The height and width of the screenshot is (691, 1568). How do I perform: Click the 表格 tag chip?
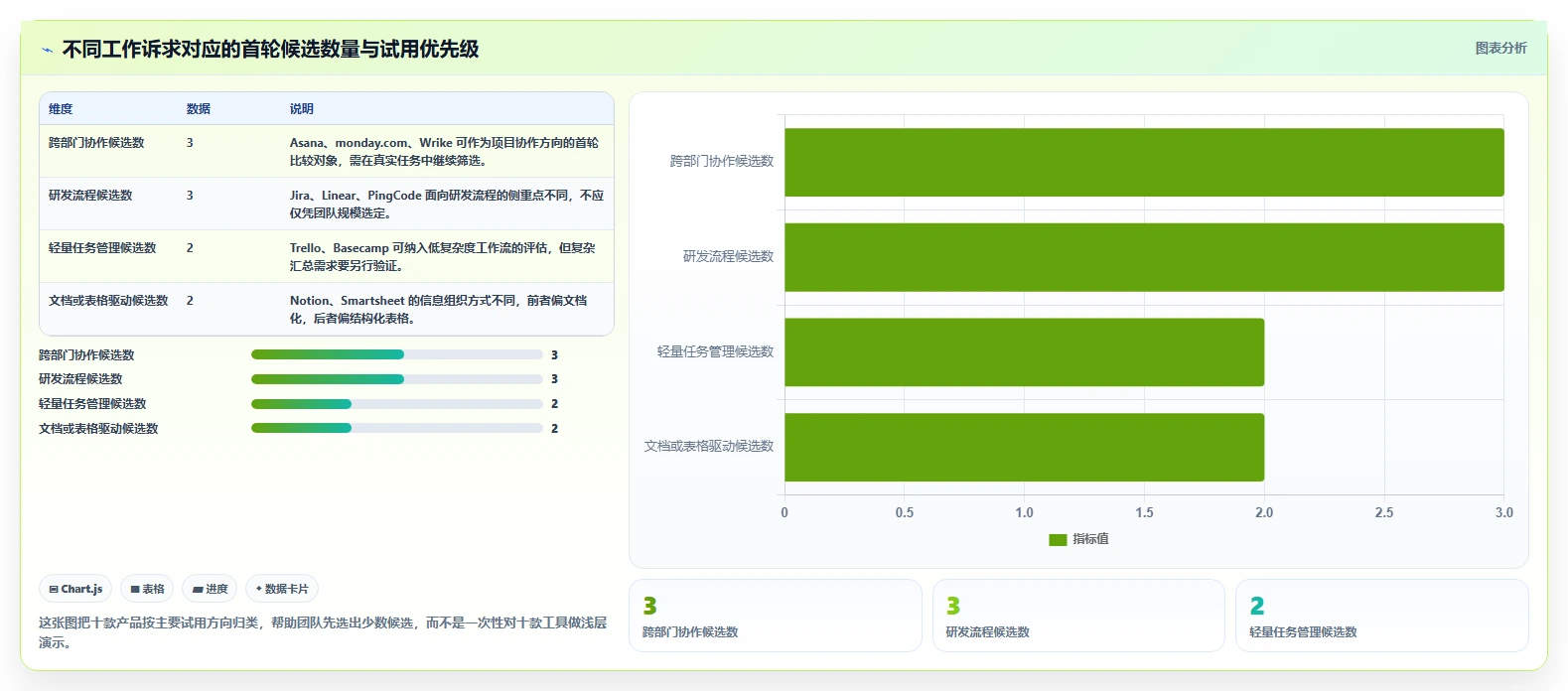(x=147, y=589)
